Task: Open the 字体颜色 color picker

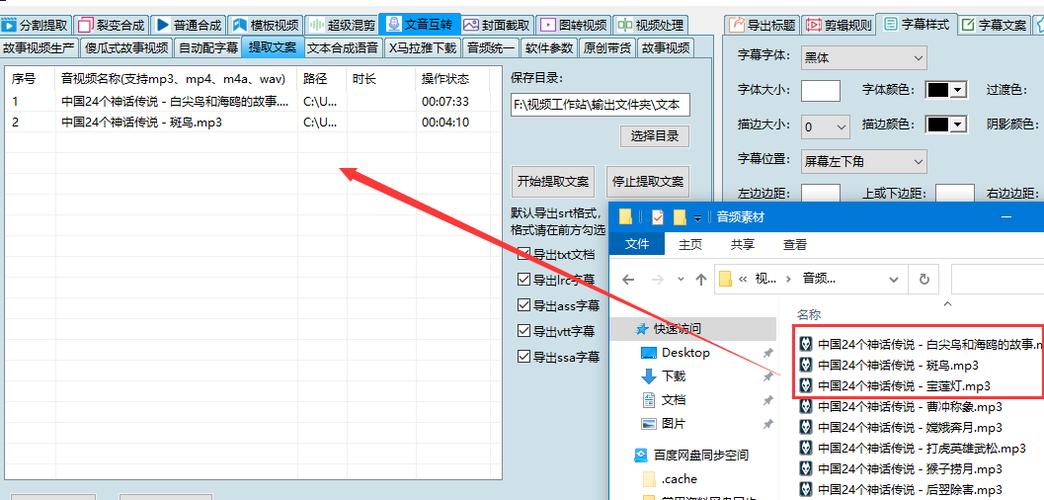Action: coord(946,91)
